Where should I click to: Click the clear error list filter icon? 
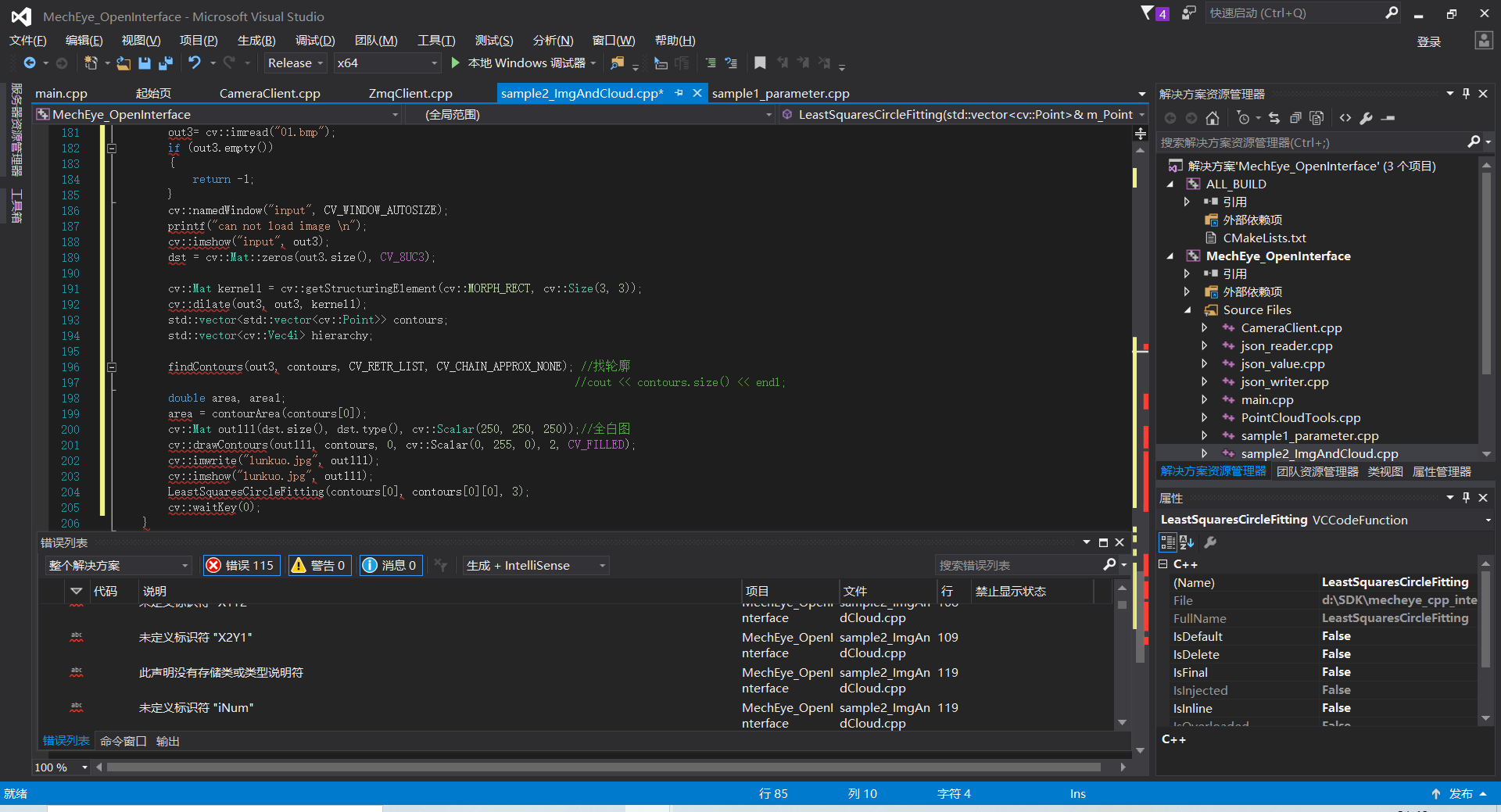pos(441,565)
